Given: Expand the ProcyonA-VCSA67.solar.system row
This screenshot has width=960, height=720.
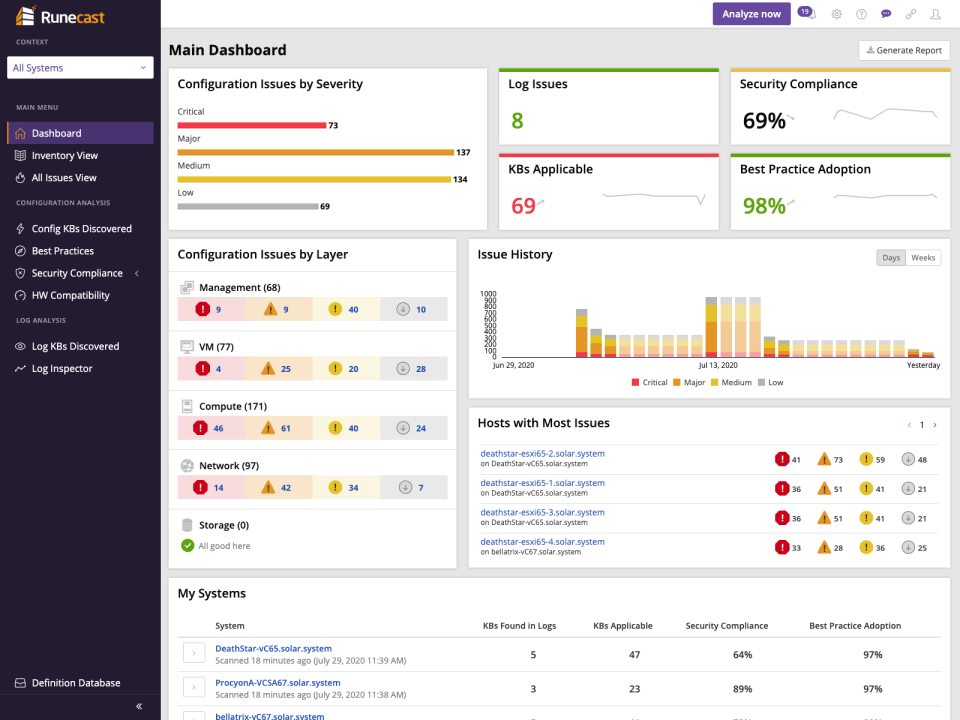Looking at the screenshot, I should coord(193,688).
